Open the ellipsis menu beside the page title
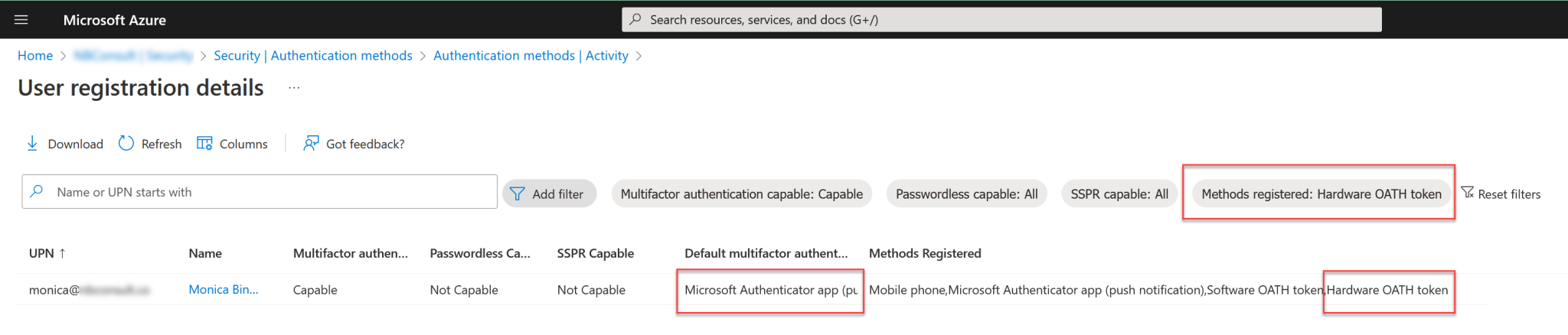Image resolution: width=1568 pixels, height=335 pixels. point(294,88)
